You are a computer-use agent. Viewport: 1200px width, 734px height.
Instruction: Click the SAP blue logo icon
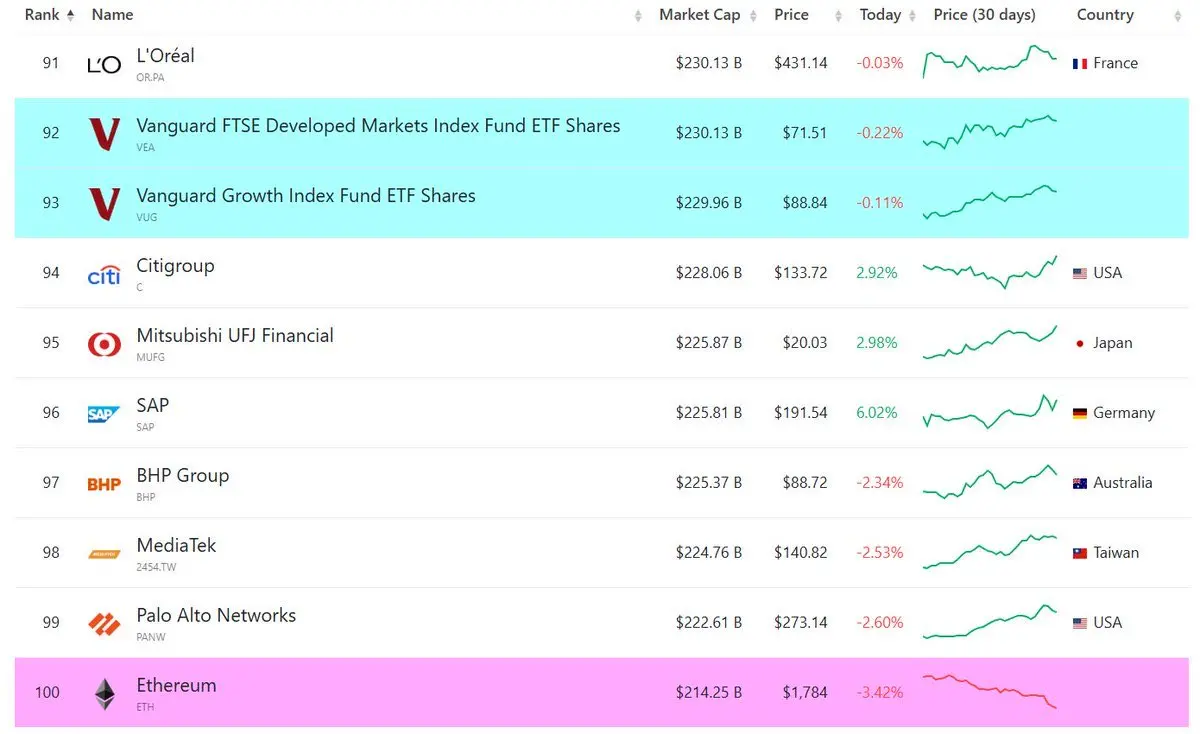click(x=104, y=414)
